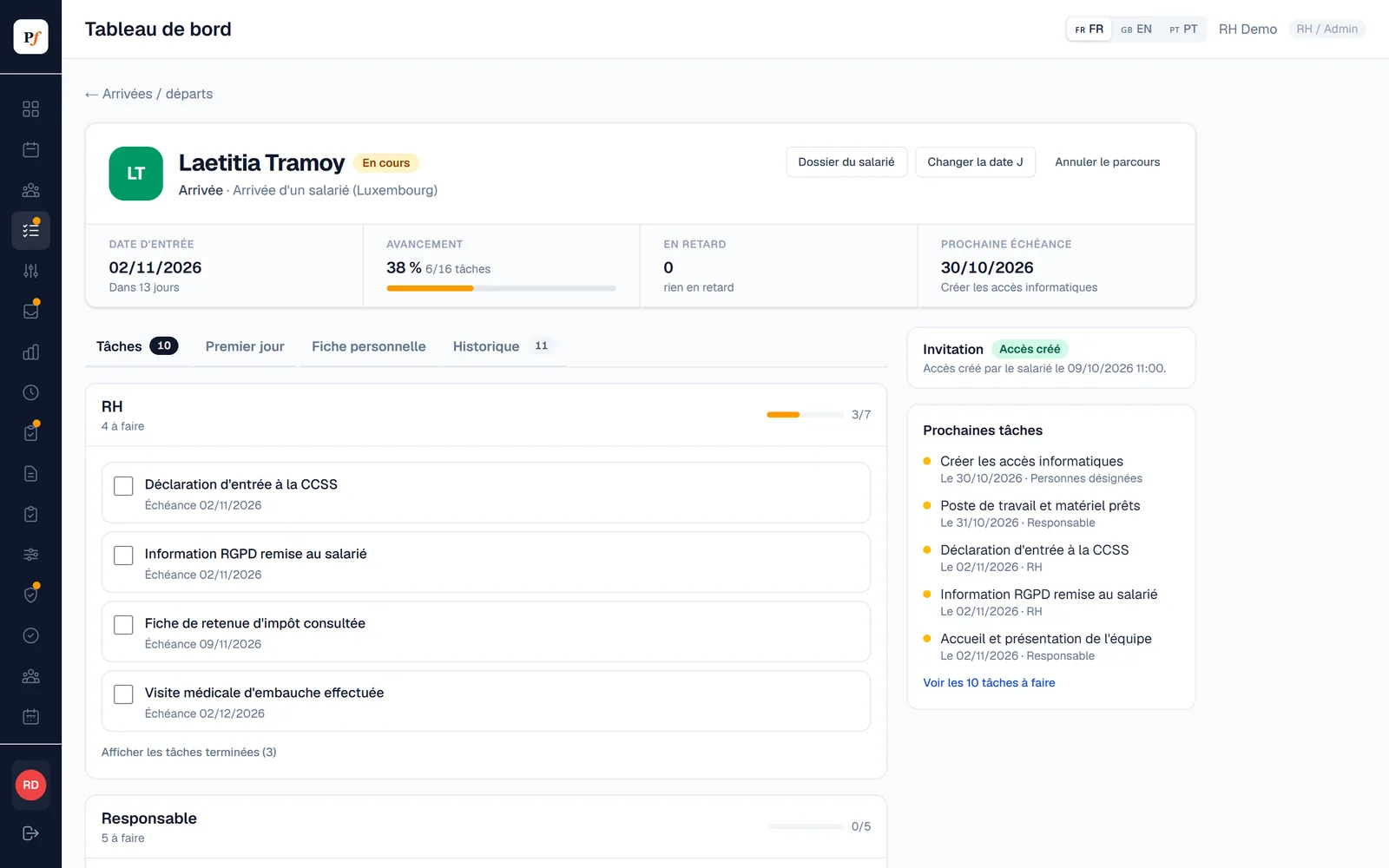This screenshot has width=1389, height=868.
Task: Open the dashboard grid icon in sidebar
Action: pyautogui.click(x=30, y=108)
